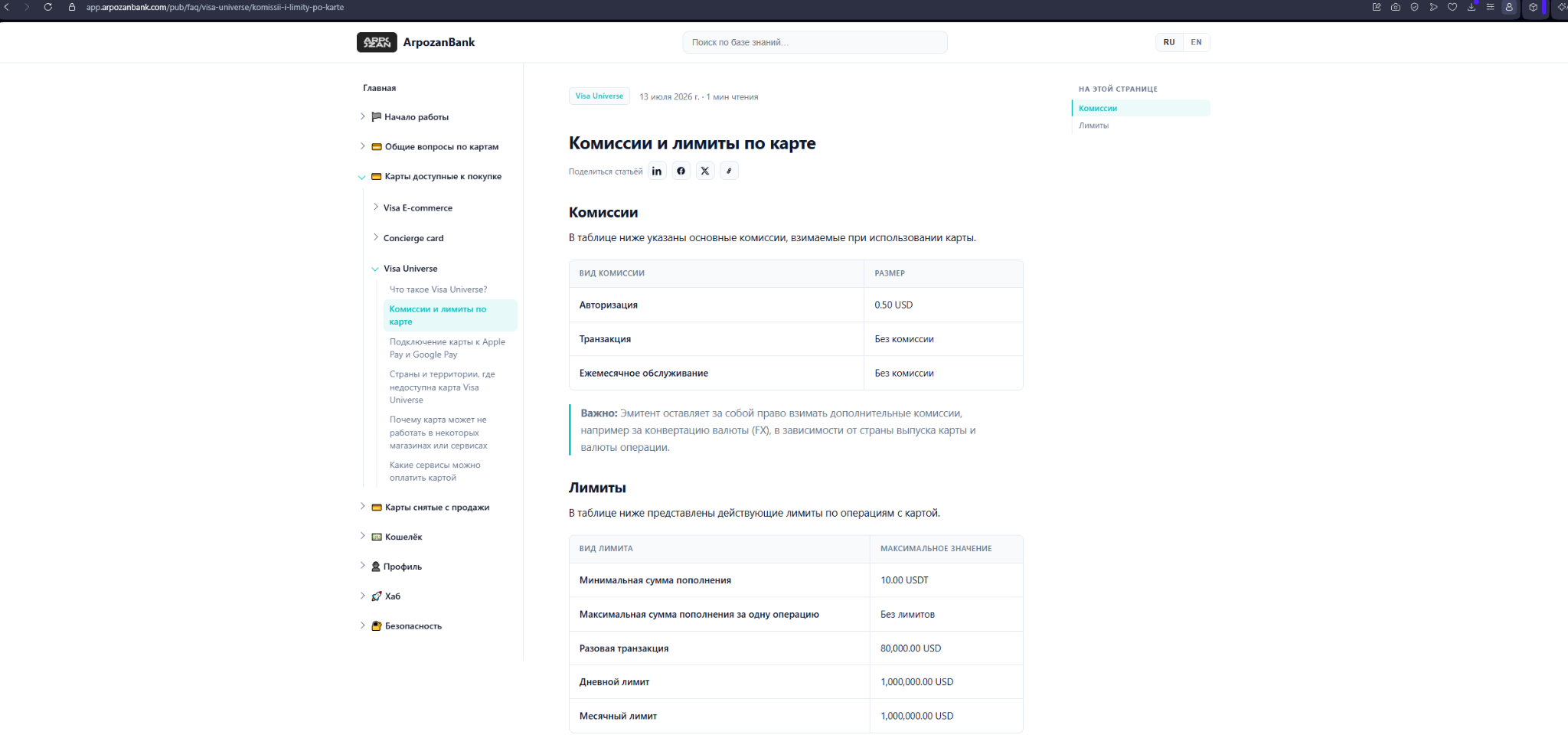Viewport: 1568px width, 748px height.
Task: Switch language to EN
Action: click(1196, 42)
